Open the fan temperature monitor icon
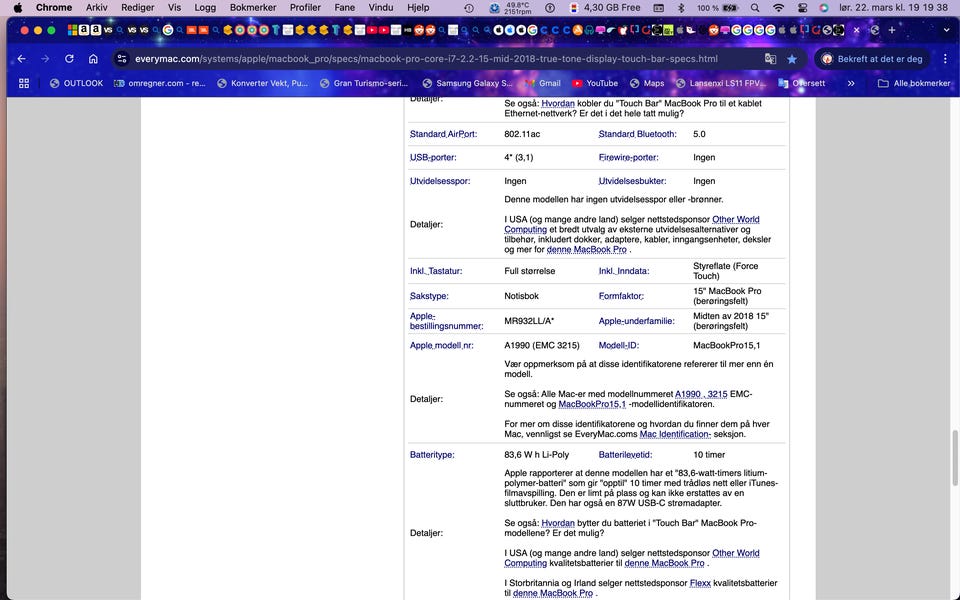The height and width of the screenshot is (600, 960). 511,8
